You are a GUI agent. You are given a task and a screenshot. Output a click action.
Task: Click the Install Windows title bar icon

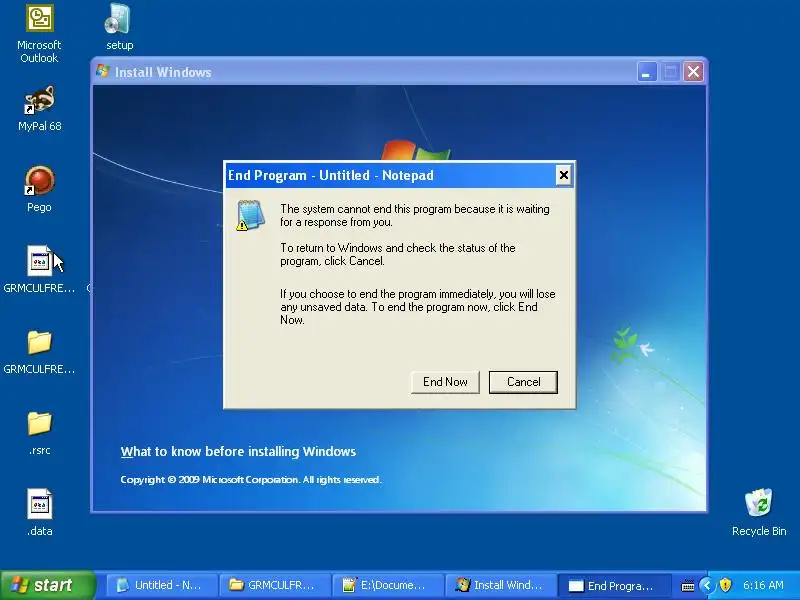click(103, 71)
